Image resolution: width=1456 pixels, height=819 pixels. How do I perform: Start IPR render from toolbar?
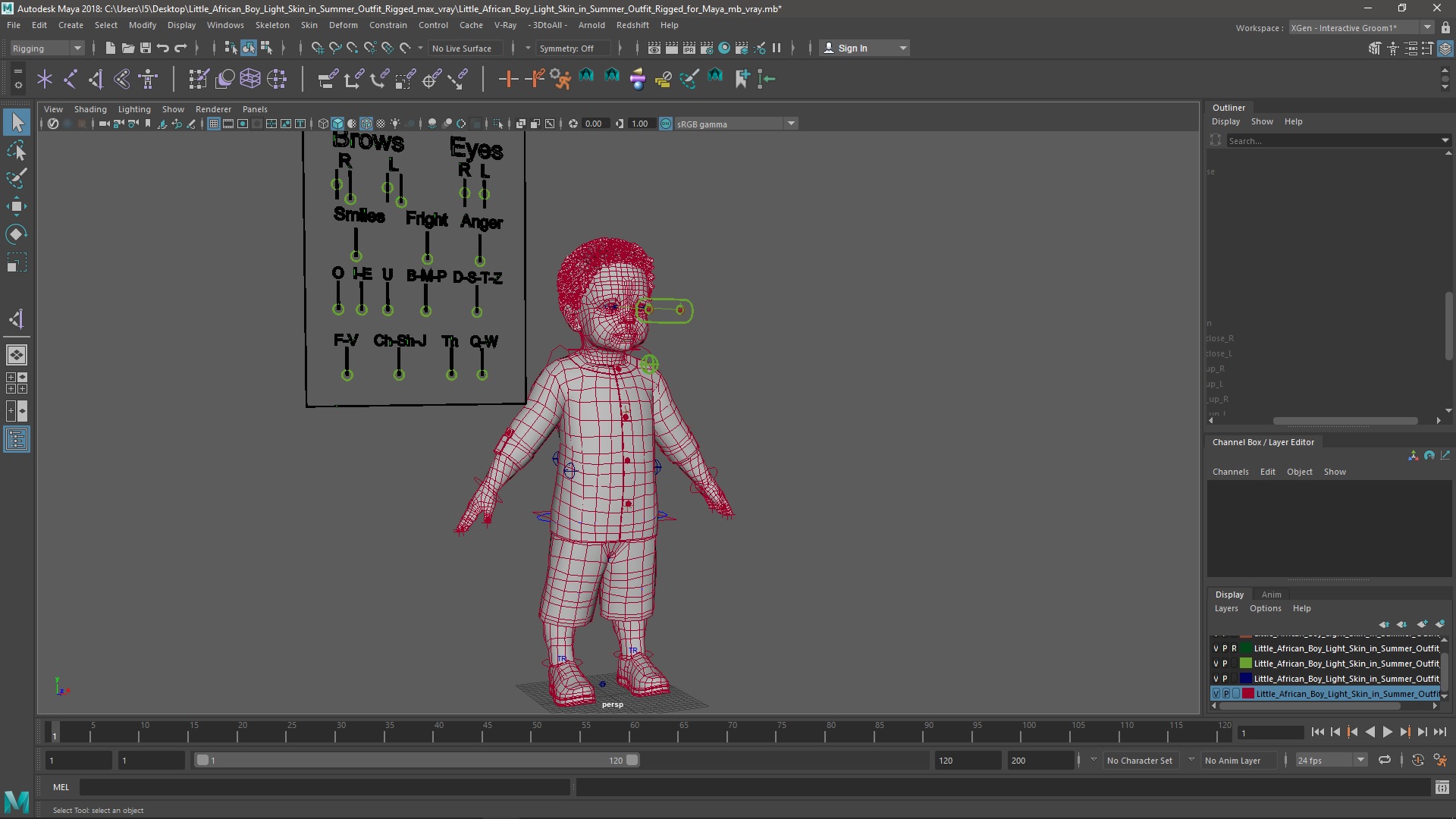point(689,48)
